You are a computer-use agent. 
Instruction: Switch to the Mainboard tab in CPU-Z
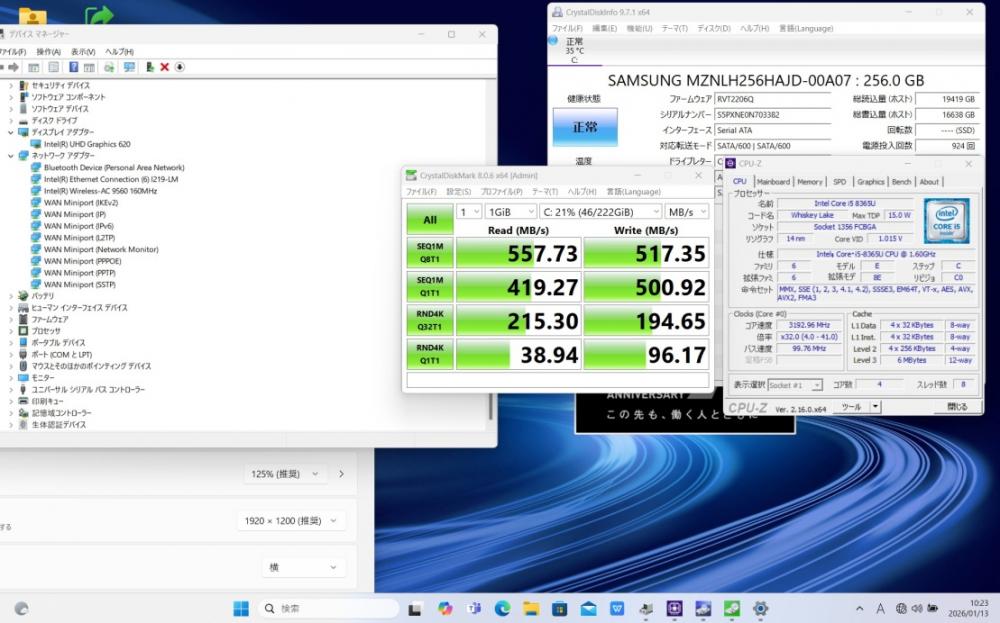coord(773,182)
